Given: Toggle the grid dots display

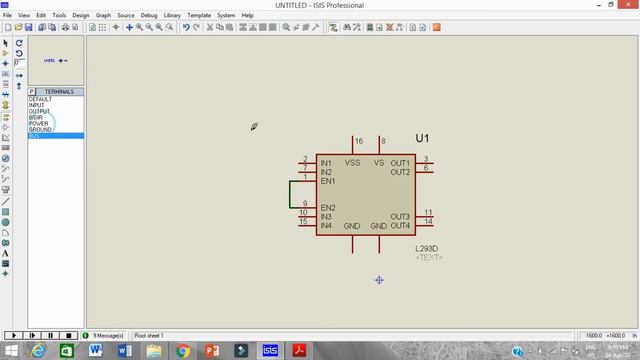Looking at the screenshot, I should [102, 27].
